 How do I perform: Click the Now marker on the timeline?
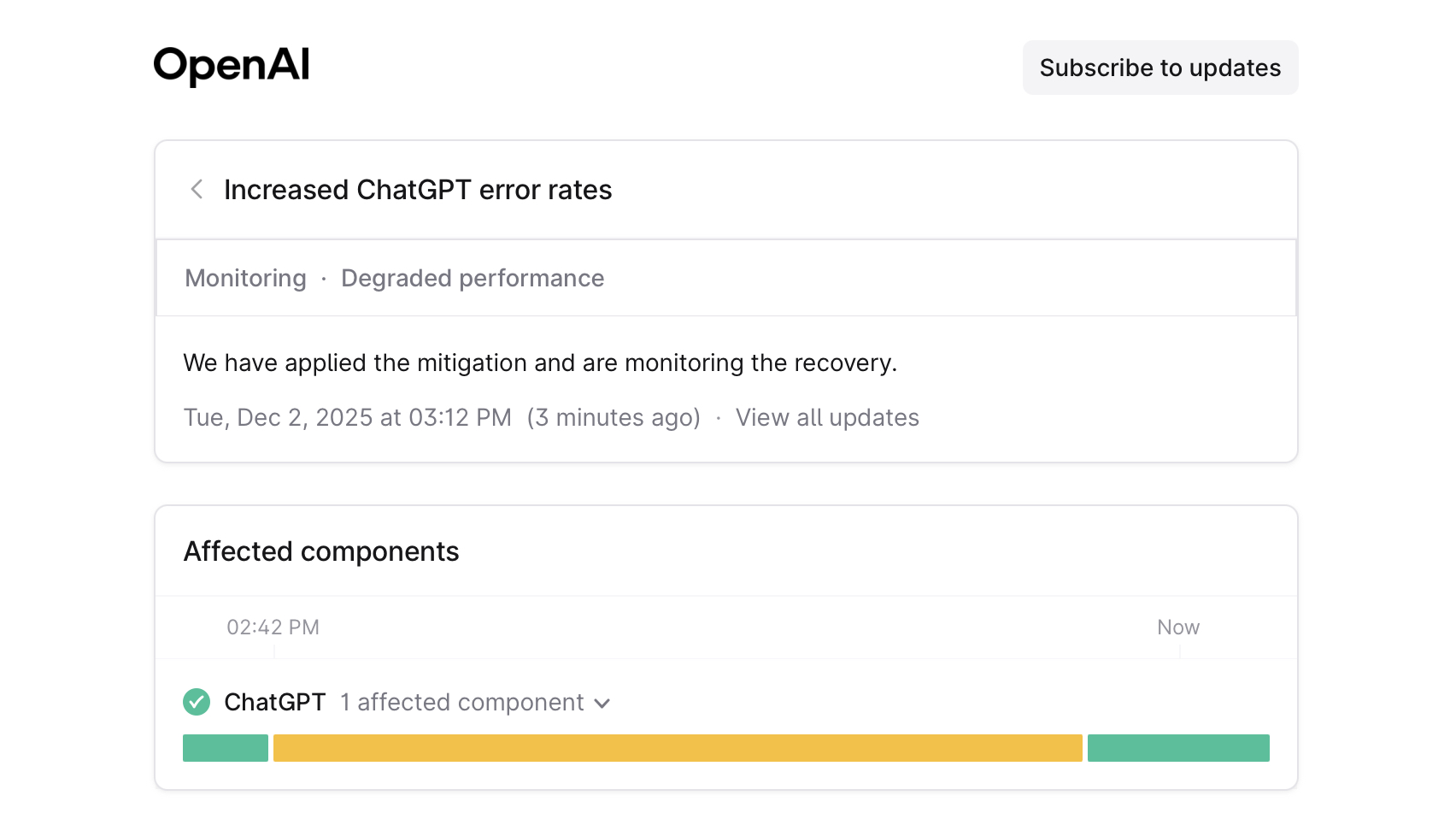[1177, 627]
